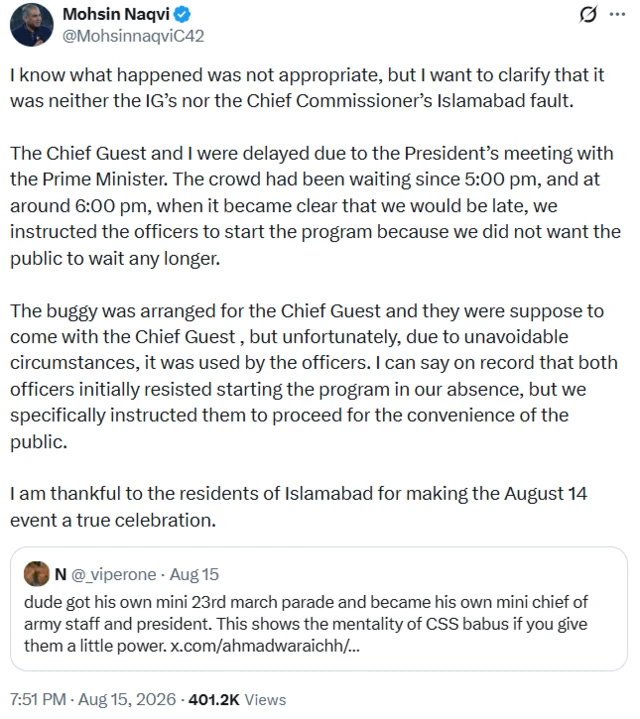Viewport: 640px width, 719px height.
Task: Click the quoted tweet's Aug 15 date
Action: point(194,575)
